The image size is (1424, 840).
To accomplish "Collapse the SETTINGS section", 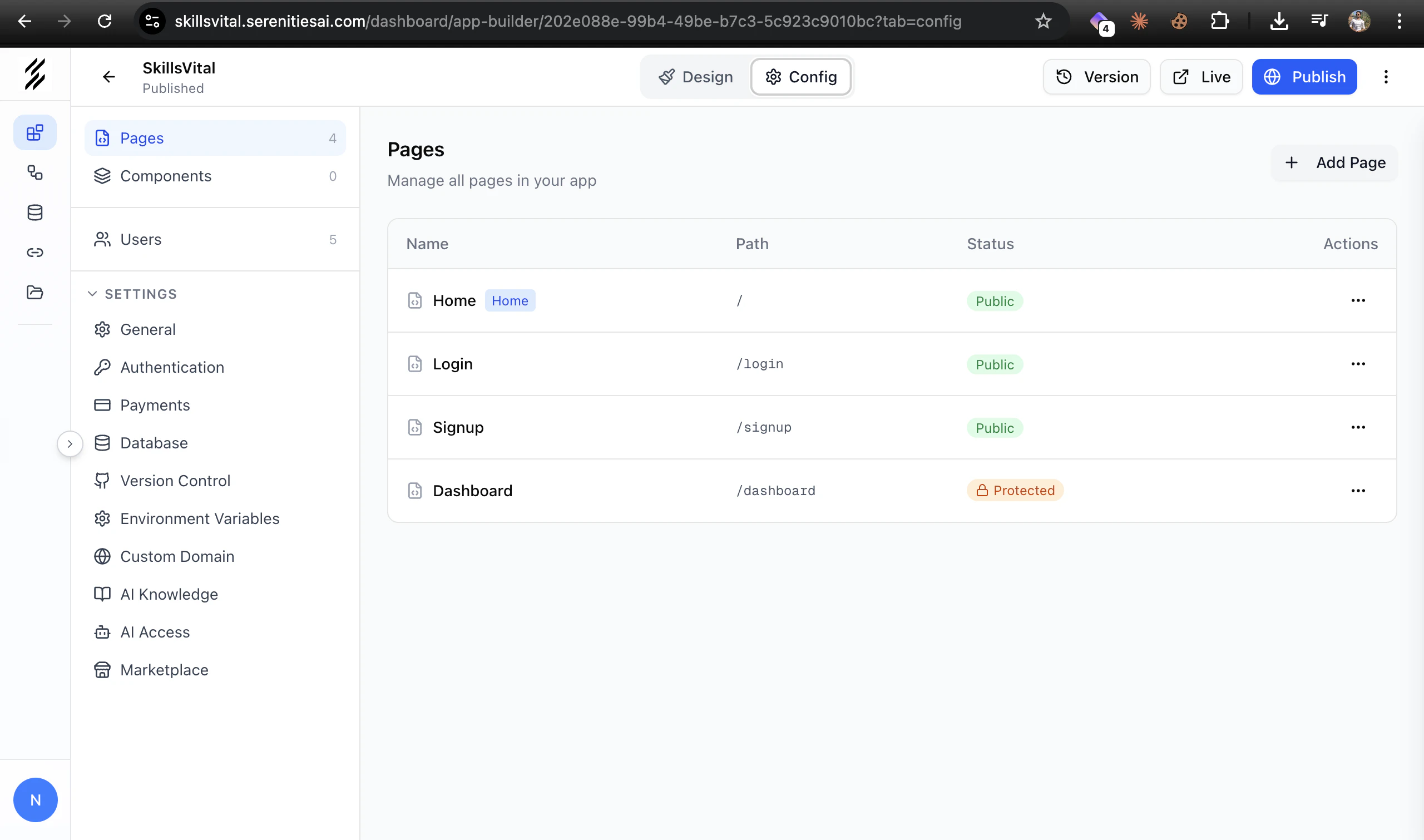I will tap(92, 294).
